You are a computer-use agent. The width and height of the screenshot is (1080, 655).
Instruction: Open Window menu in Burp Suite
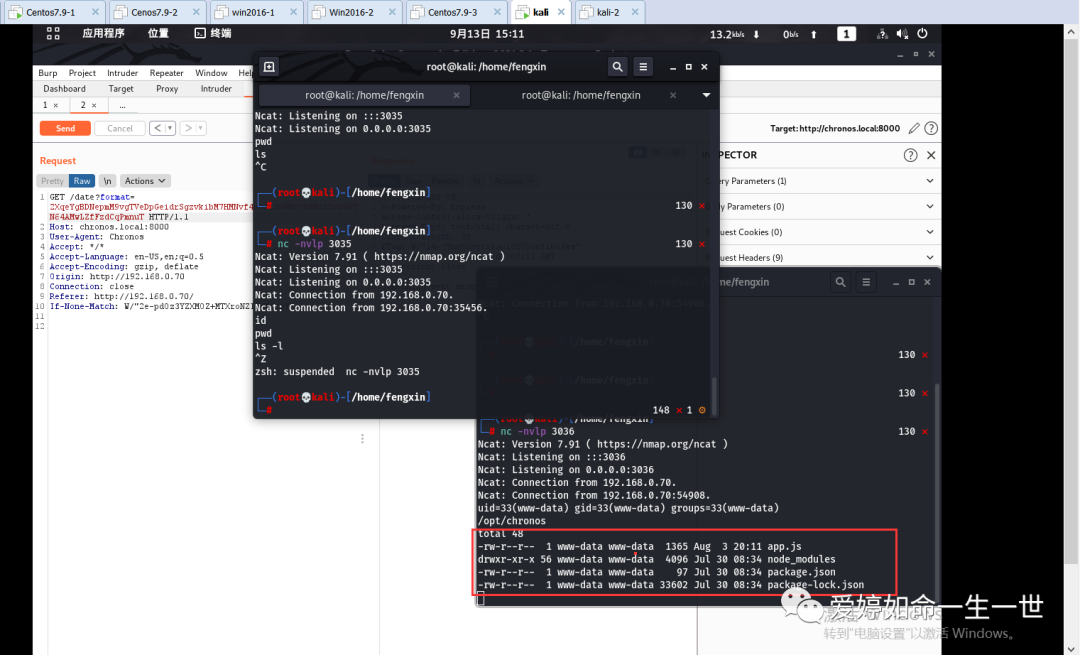211,73
